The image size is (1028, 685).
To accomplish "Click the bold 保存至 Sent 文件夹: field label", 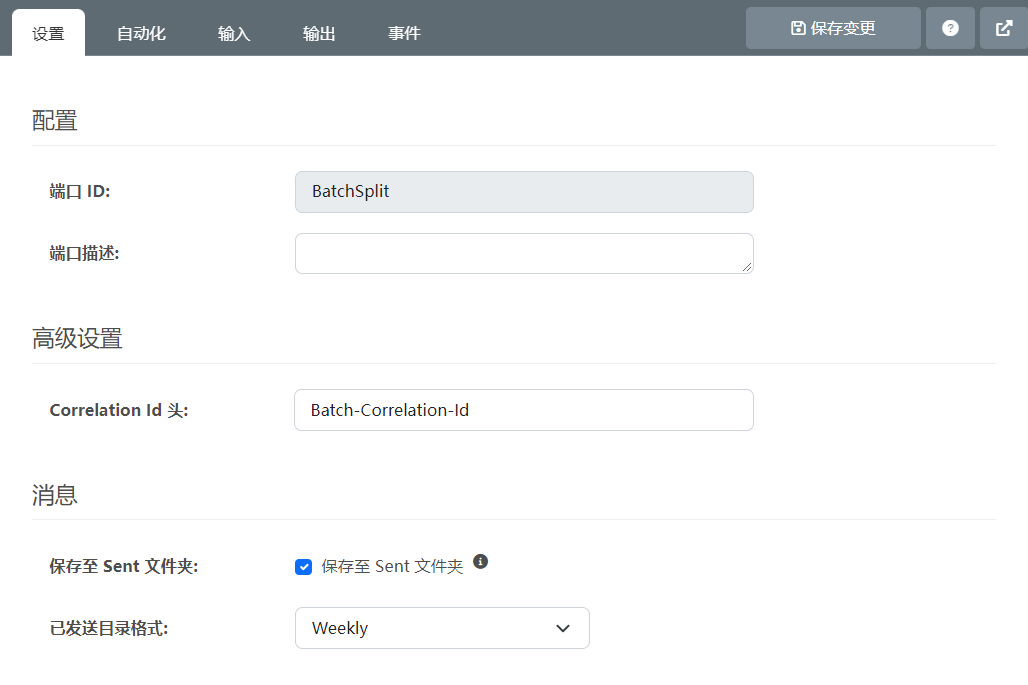I will [x=124, y=566].
